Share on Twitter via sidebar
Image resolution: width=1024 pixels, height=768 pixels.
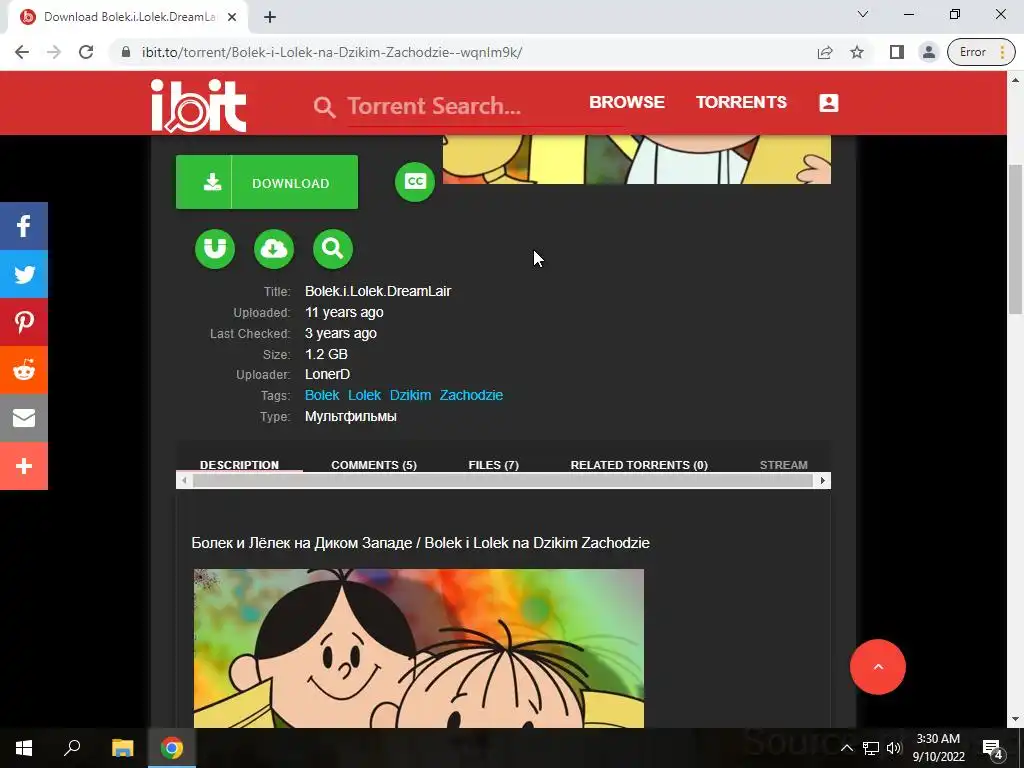(x=24, y=274)
